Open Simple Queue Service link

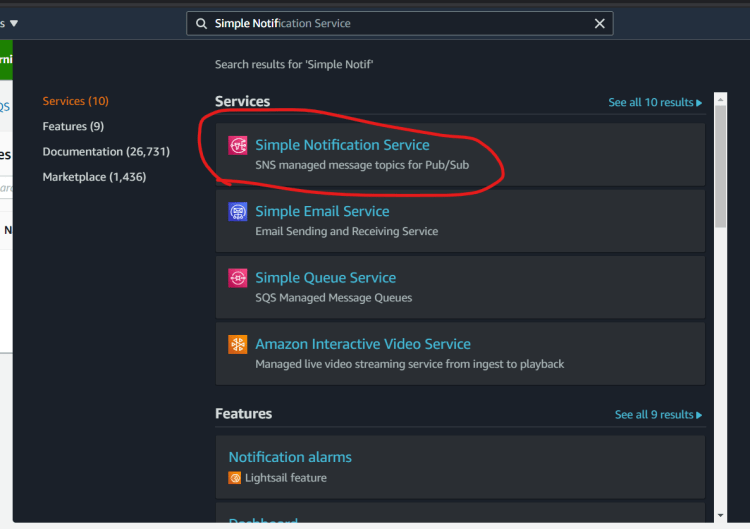point(325,278)
